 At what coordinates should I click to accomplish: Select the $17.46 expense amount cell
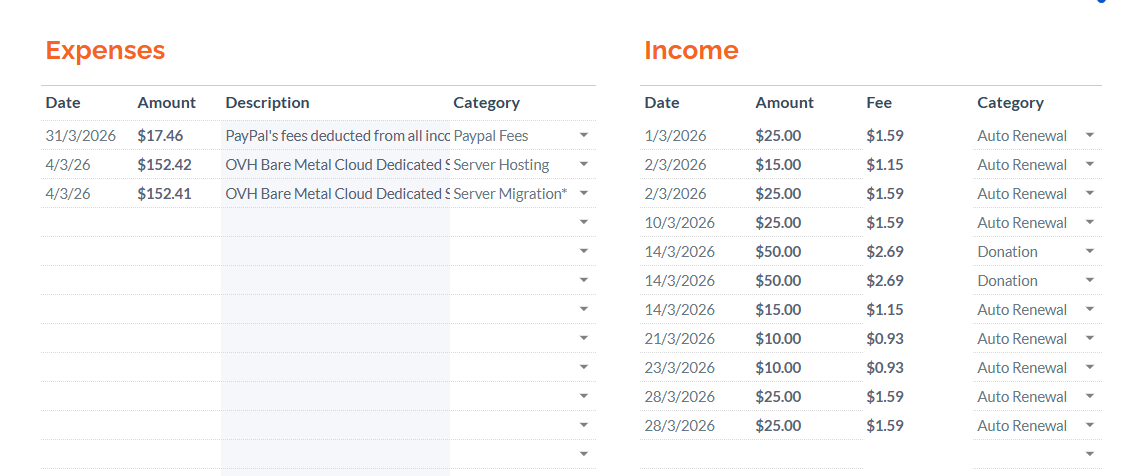pos(160,135)
